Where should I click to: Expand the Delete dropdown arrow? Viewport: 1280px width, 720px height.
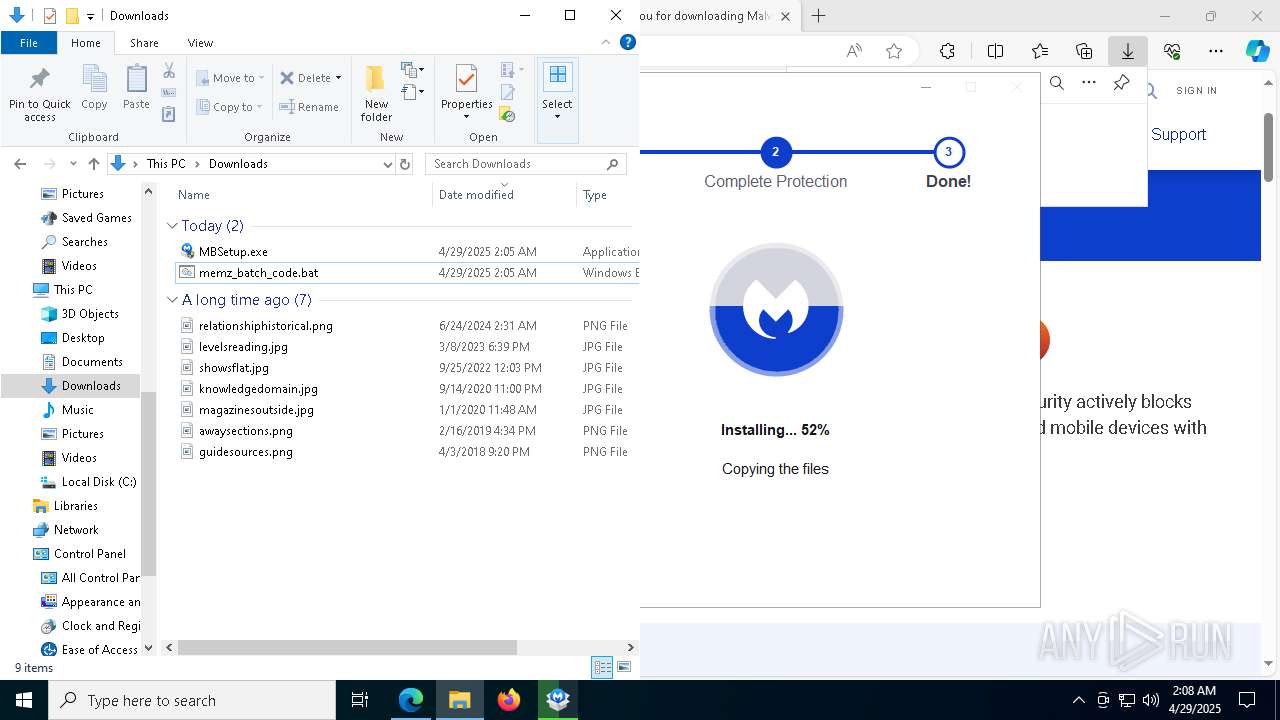pos(338,78)
